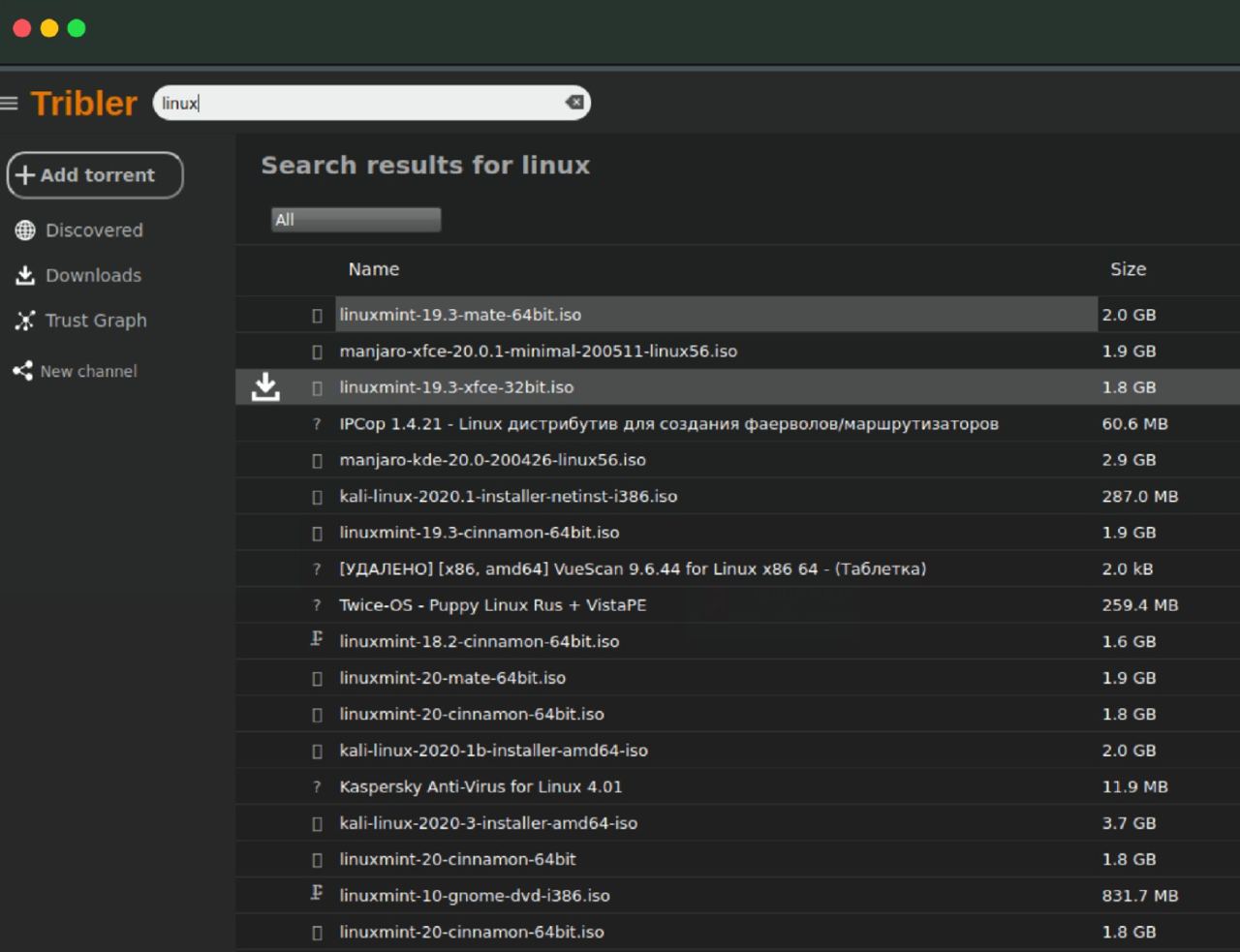Select manjaro-xfce-20.0.1-minimal-200511-linux56.iso result
The width and height of the screenshot is (1240, 952).
(x=538, y=351)
